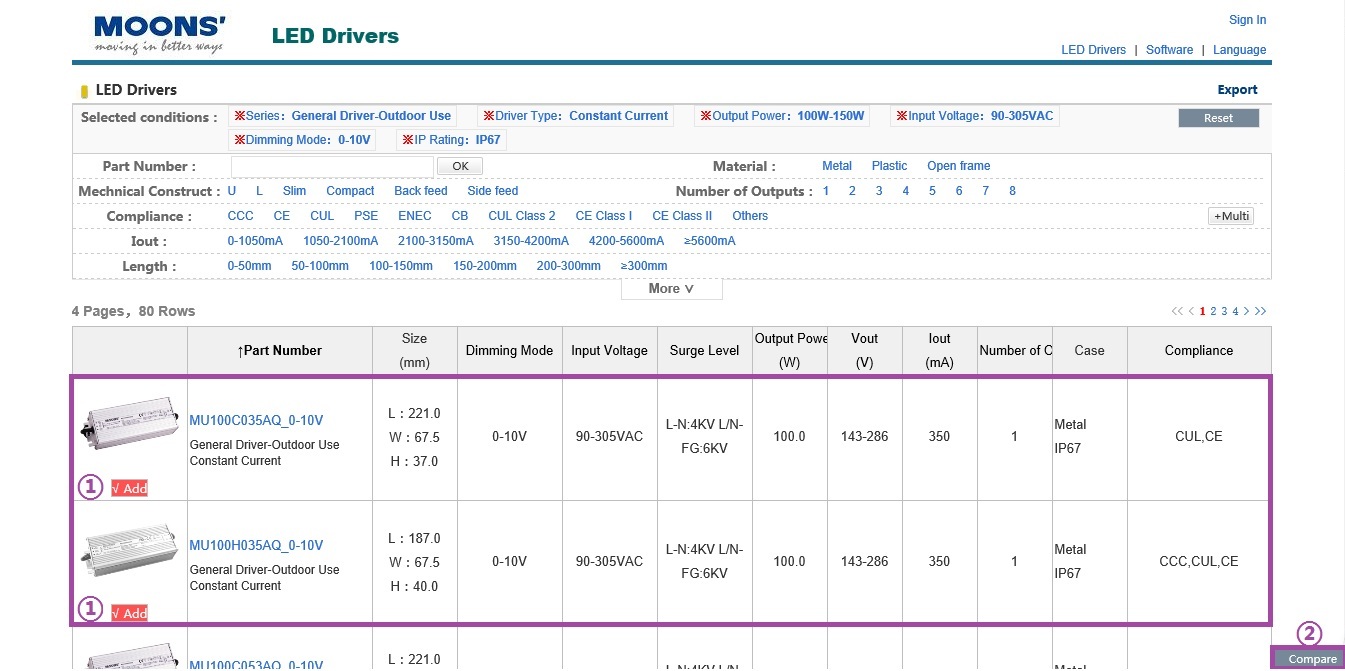1345x671 pixels.
Task: Open the MU100C035AQ_0-10V part link
Action: pyautogui.click(x=256, y=420)
